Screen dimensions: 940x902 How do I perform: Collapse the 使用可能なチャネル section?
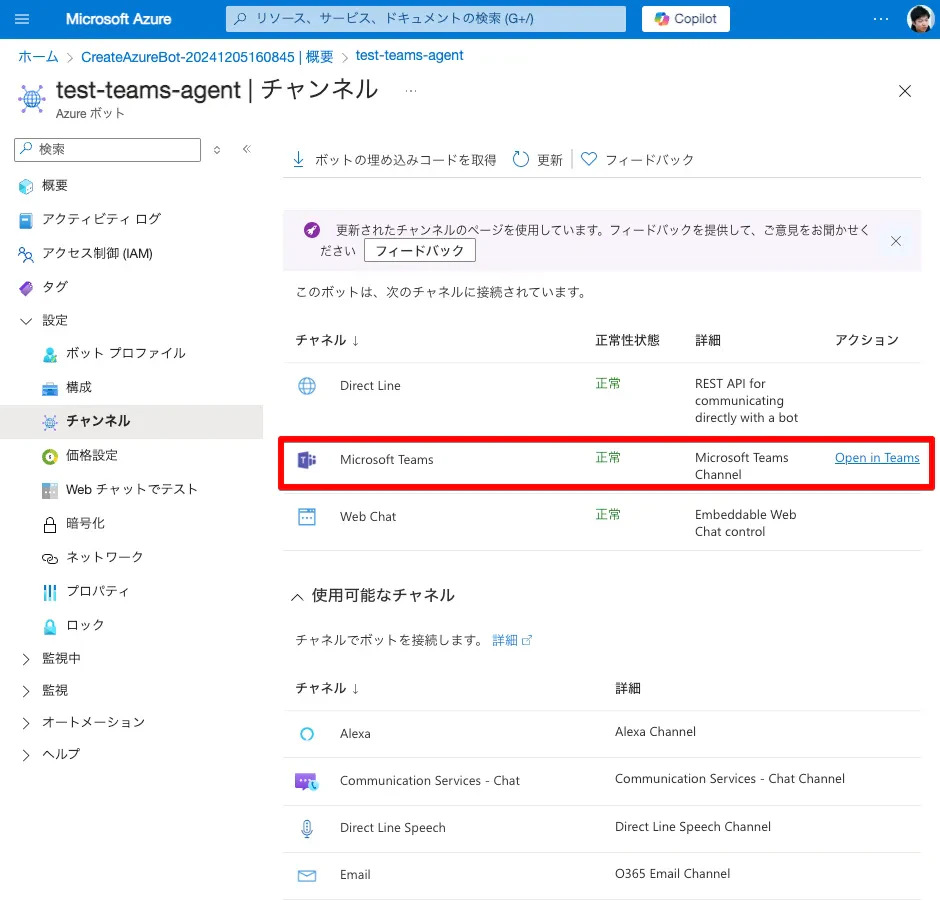tap(297, 597)
